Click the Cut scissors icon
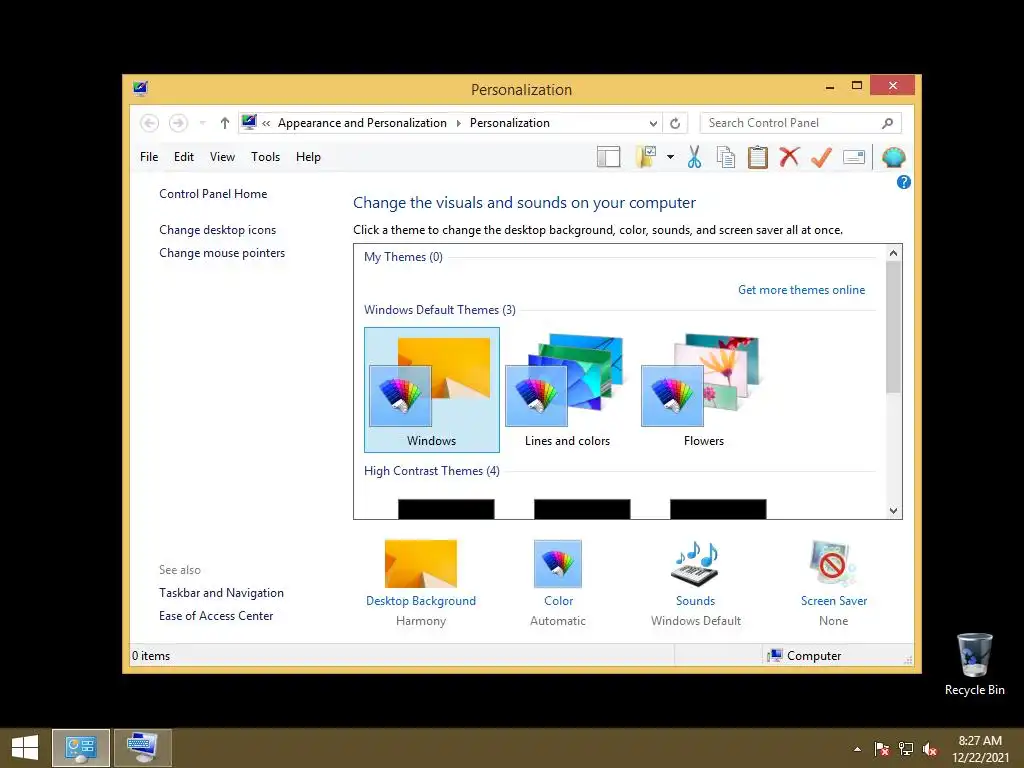The height and width of the screenshot is (768, 1024). pos(694,157)
